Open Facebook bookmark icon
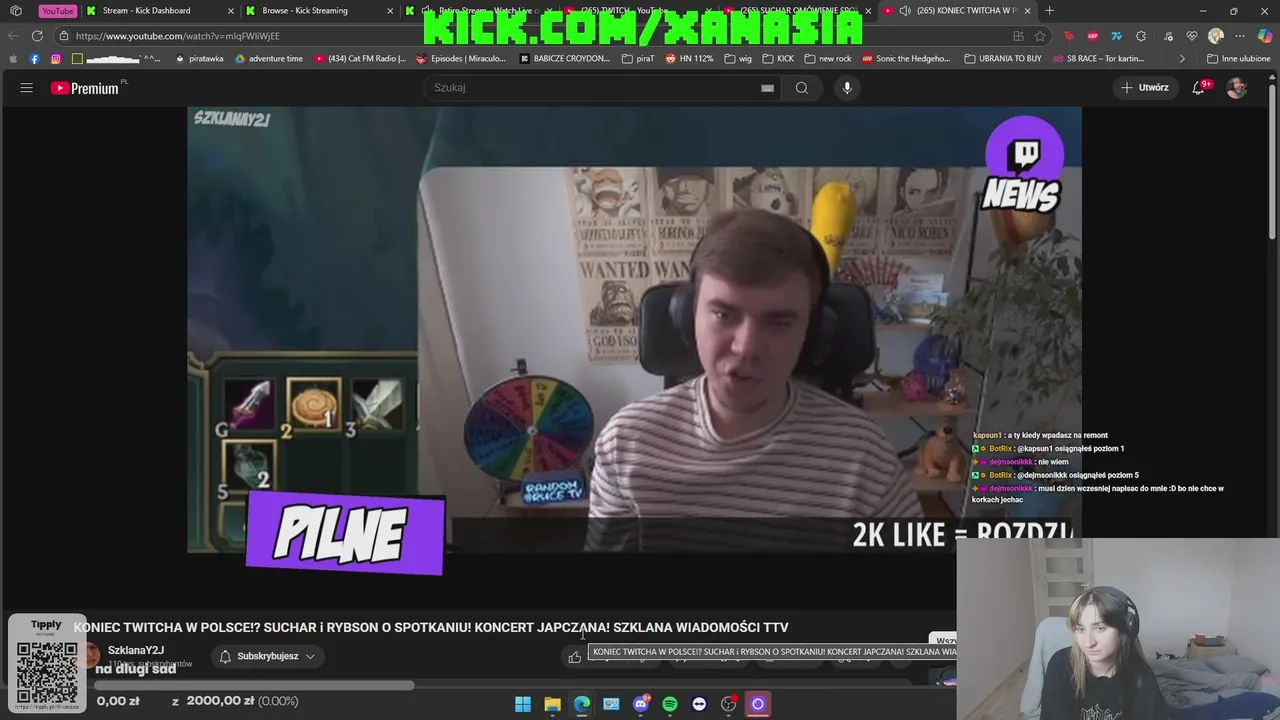The width and height of the screenshot is (1280, 720). (34, 59)
